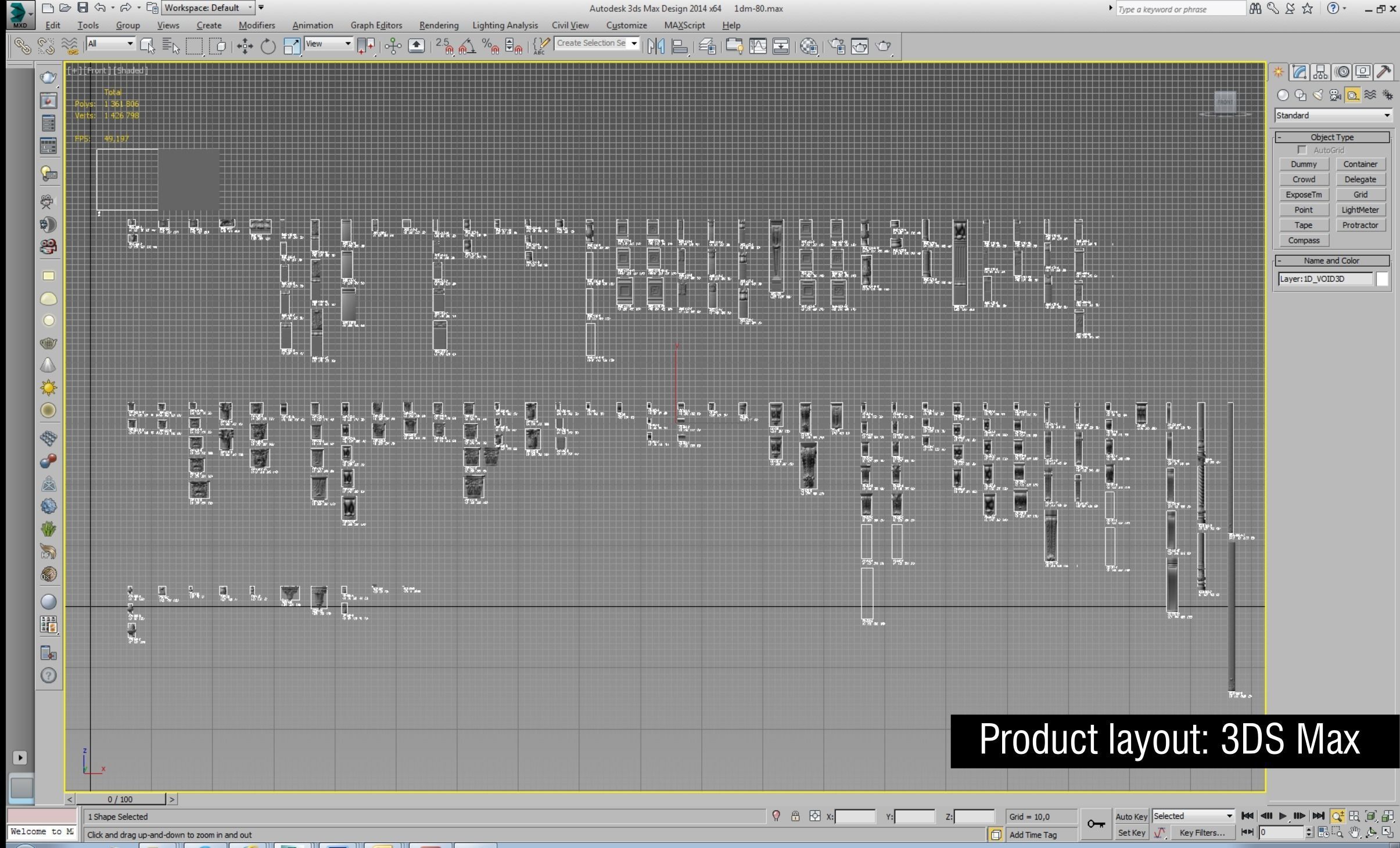Activate the Mirror tool icon
Image resolution: width=1400 pixels, height=848 pixels.
click(x=655, y=46)
